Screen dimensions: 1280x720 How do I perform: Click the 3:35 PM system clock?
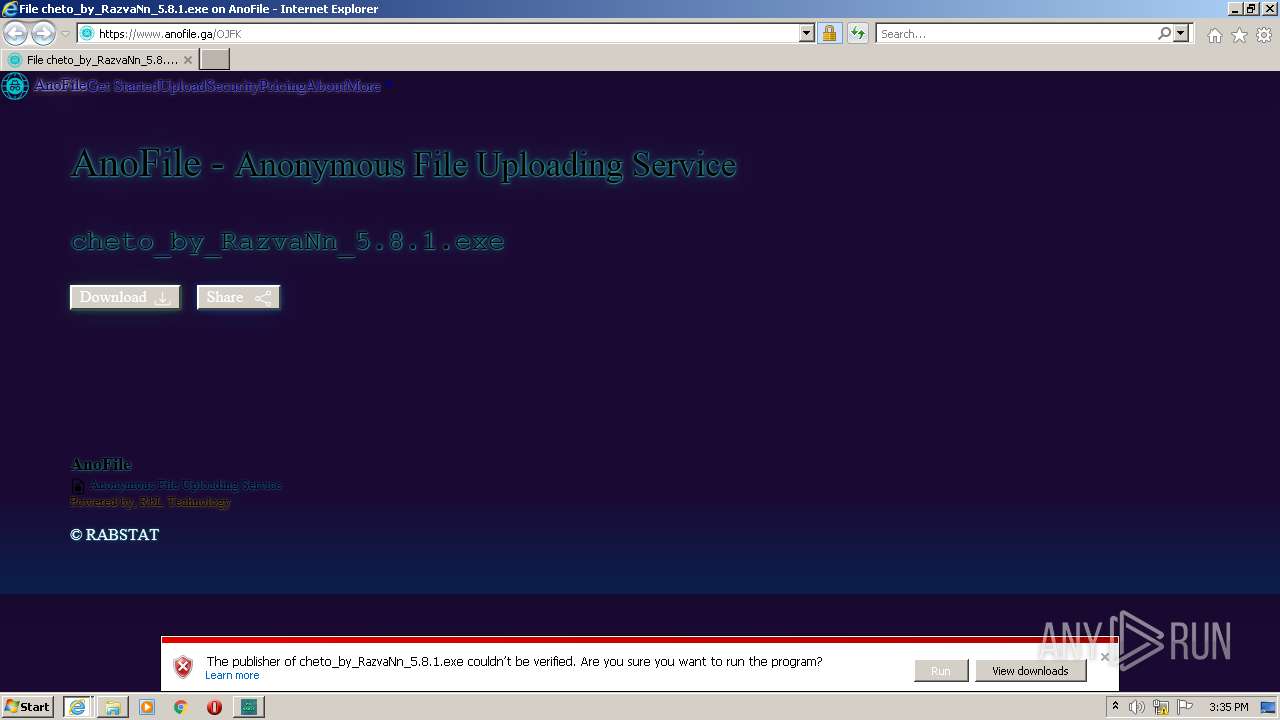pyautogui.click(x=1228, y=707)
